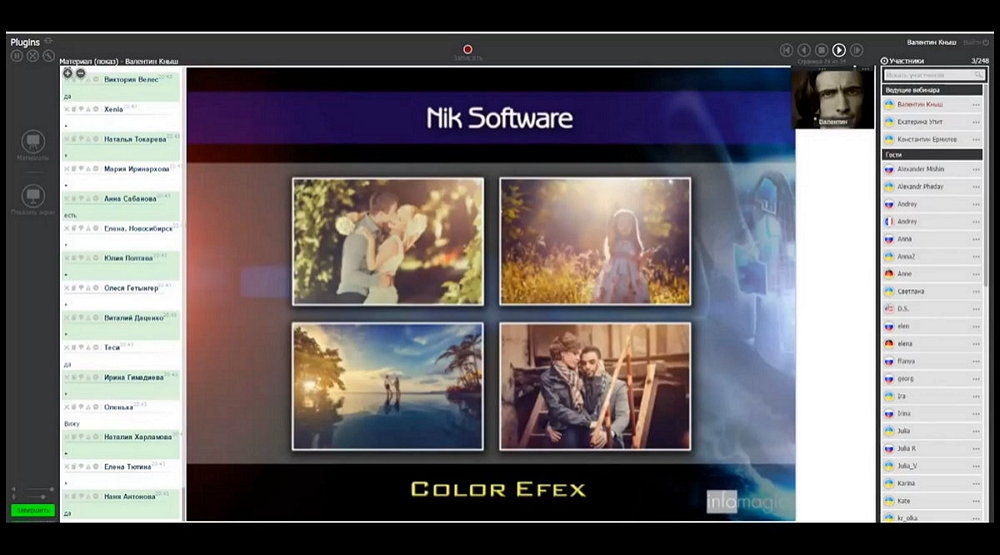Screen dimensions: 1000x555
Task: Click the participants list scrollbar
Action: pos(986,185)
